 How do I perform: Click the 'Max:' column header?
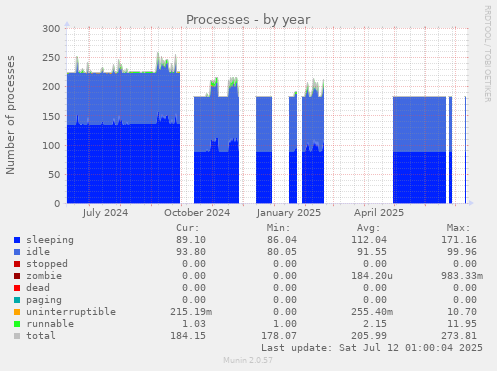[458, 228]
